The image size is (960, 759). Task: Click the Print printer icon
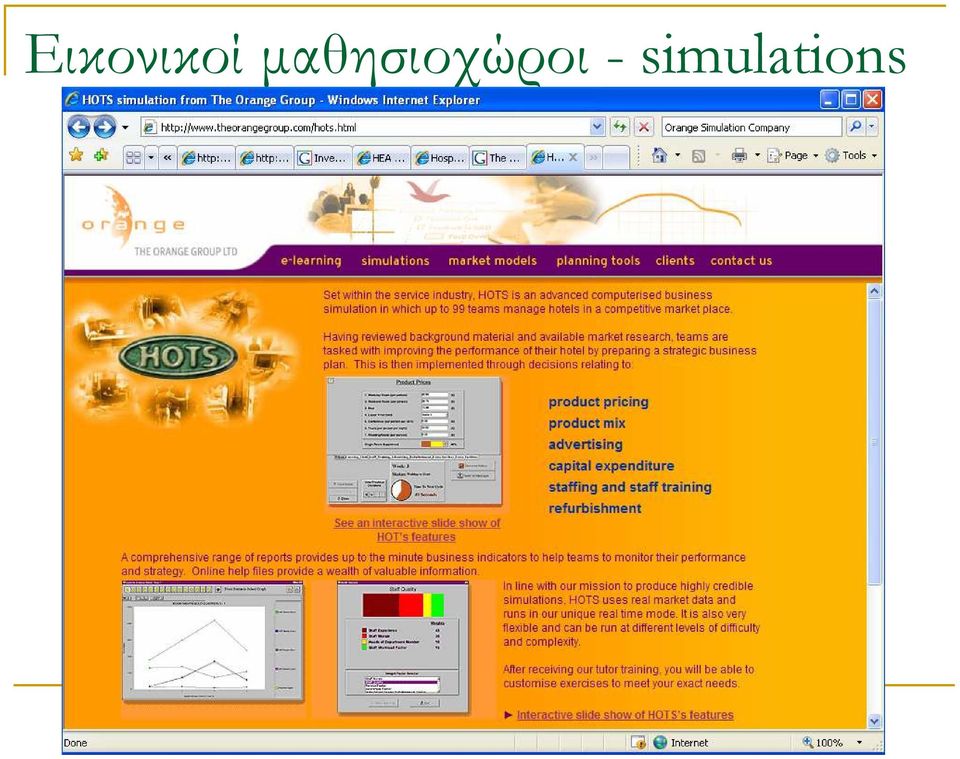[740, 155]
